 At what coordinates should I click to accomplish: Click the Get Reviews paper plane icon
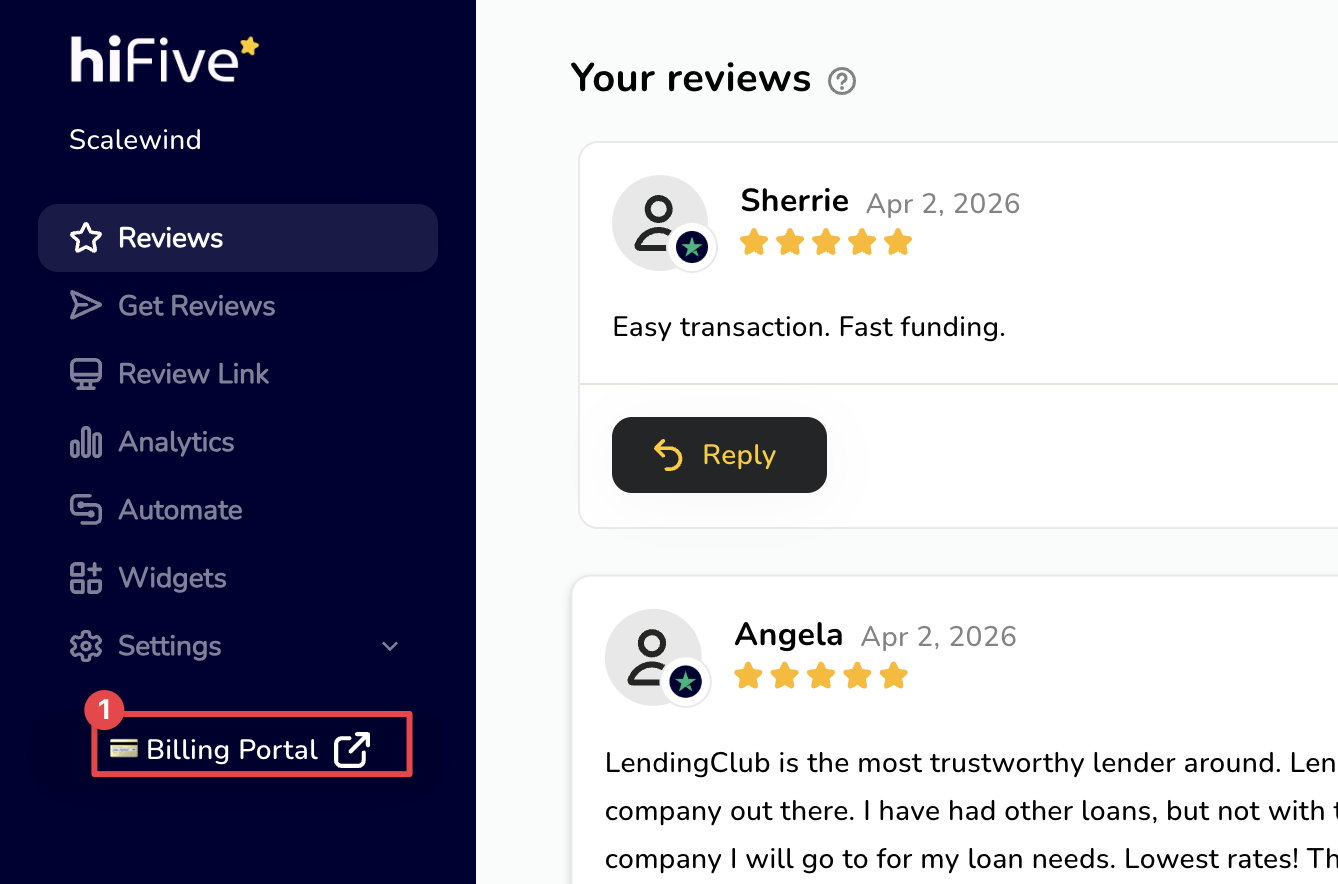[86, 306]
